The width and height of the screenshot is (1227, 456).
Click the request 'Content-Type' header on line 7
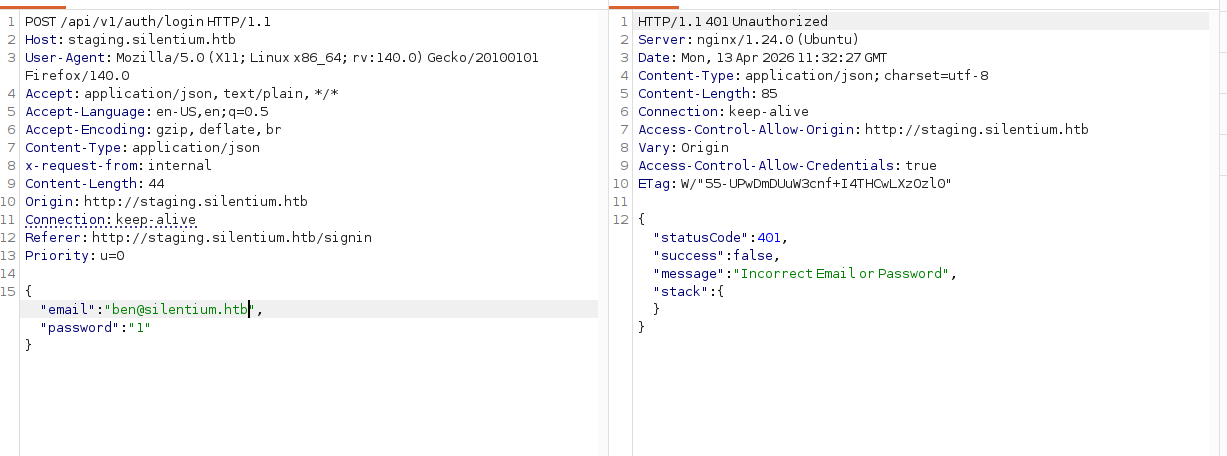point(142,147)
